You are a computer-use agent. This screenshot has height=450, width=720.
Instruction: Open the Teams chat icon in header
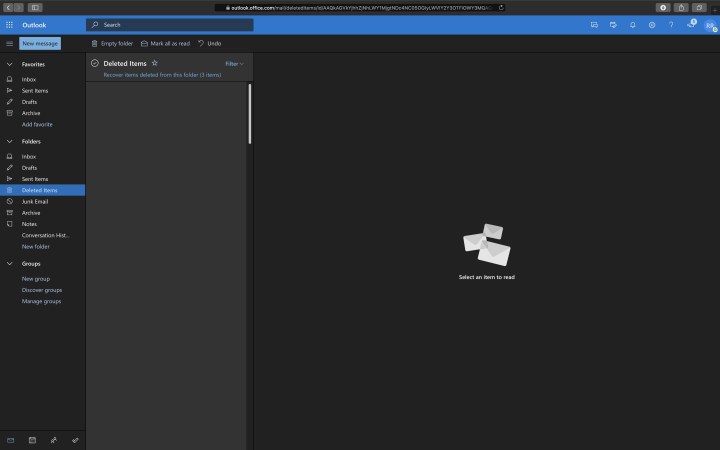(594, 24)
